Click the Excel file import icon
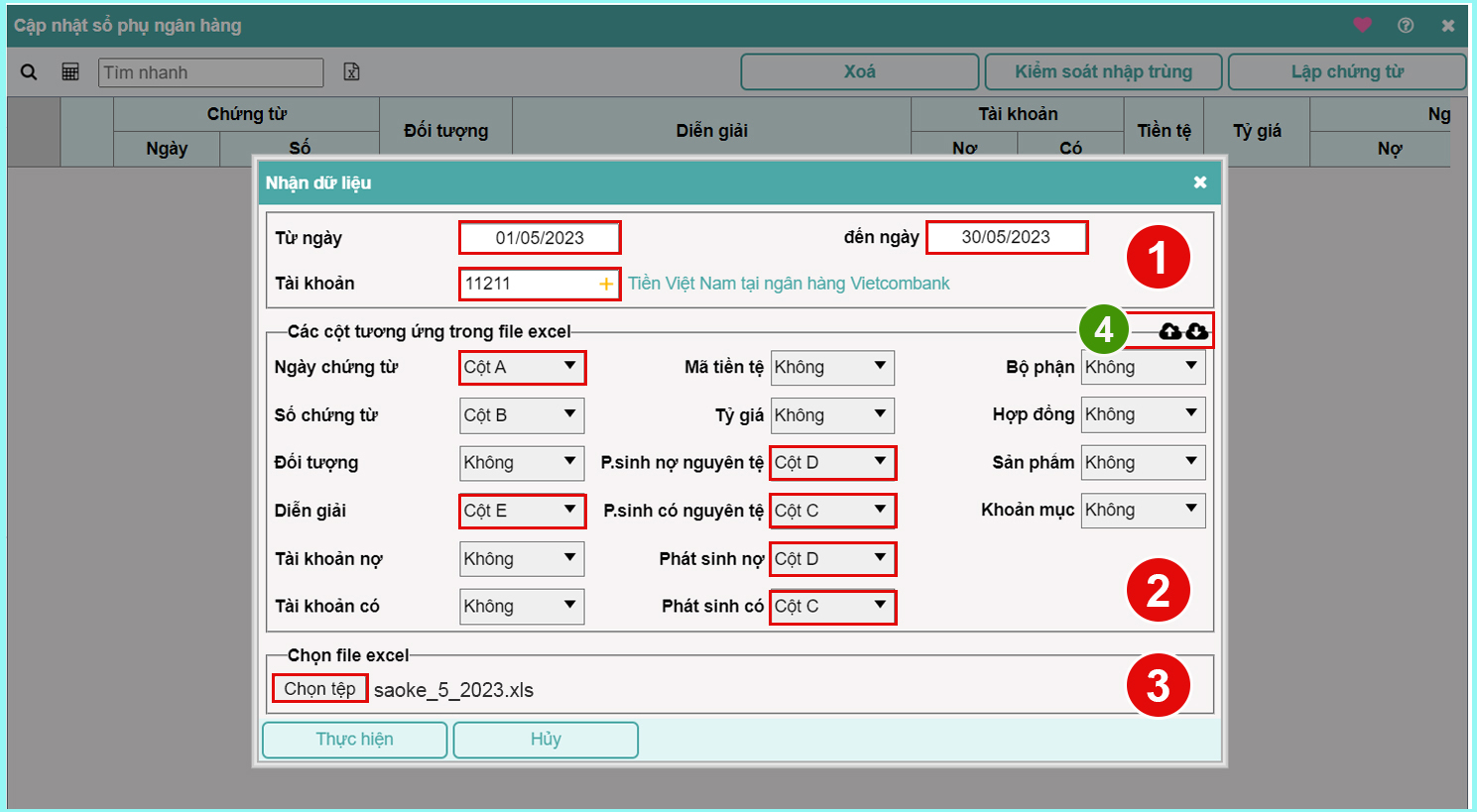Viewport: 1477px width, 812px height. tap(351, 72)
